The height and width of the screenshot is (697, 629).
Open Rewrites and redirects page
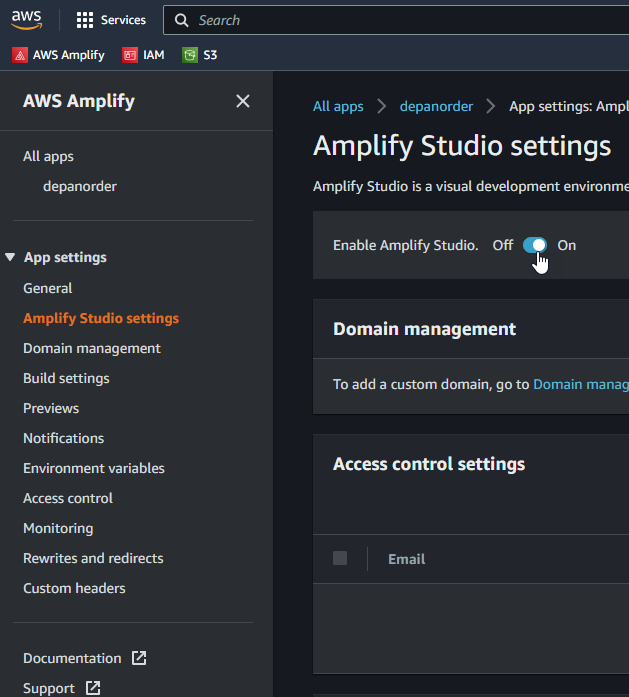click(x=93, y=558)
